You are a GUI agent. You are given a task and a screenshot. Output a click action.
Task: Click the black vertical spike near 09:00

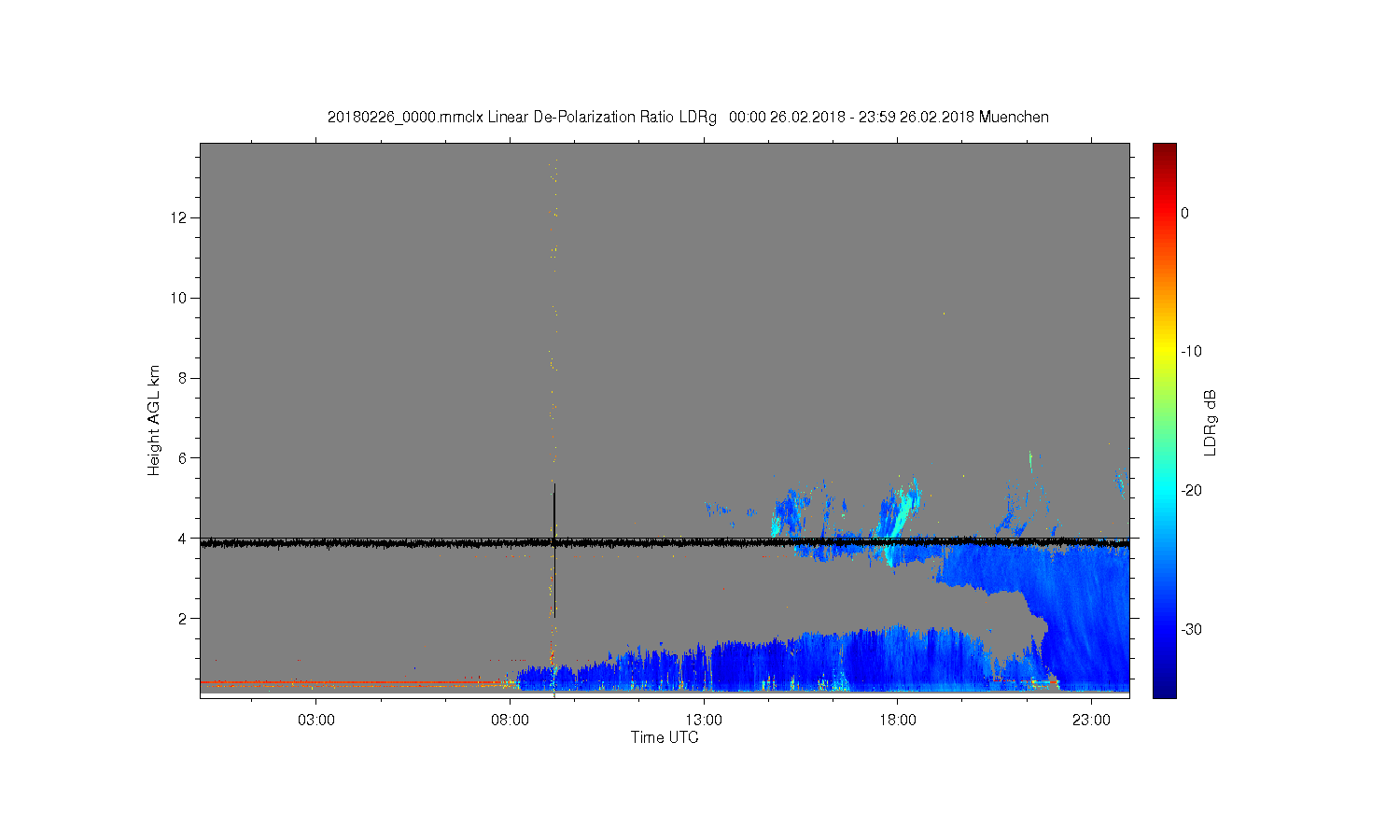[x=554, y=551]
